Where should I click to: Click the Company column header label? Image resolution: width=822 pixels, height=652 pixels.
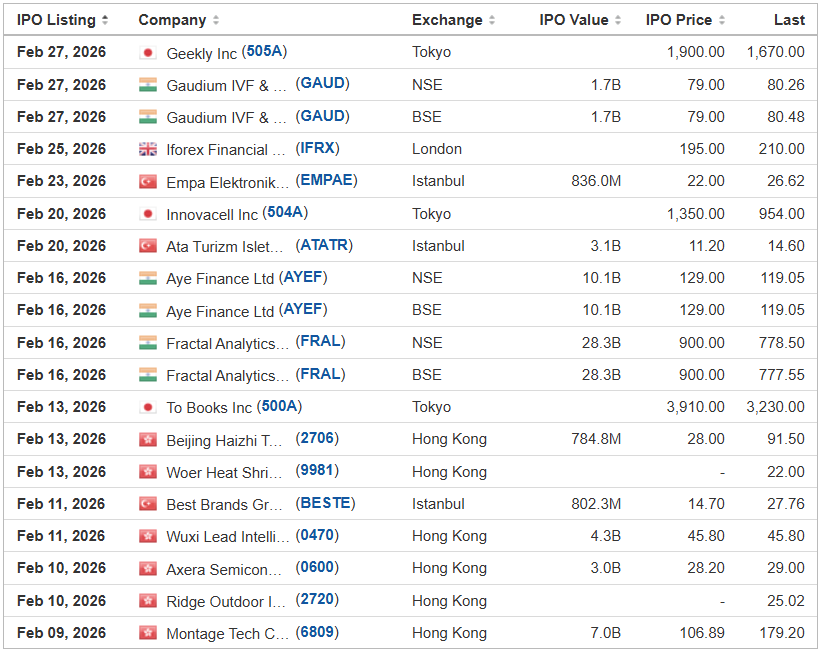pyautogui.click(x=172, y=20)
